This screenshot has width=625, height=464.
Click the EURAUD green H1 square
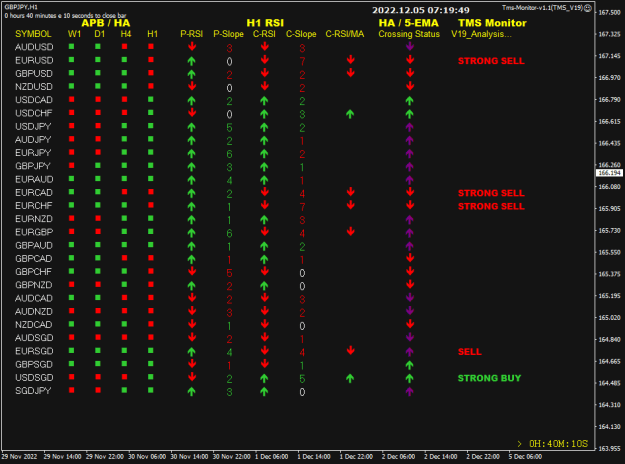[x=151, y=179]
